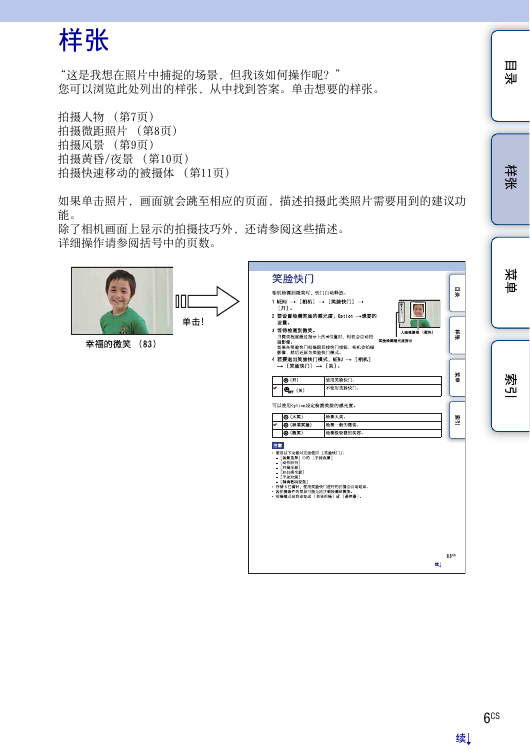Click the page number 6CS
This screenshot has width=530, height=753.
coord(491,717)
